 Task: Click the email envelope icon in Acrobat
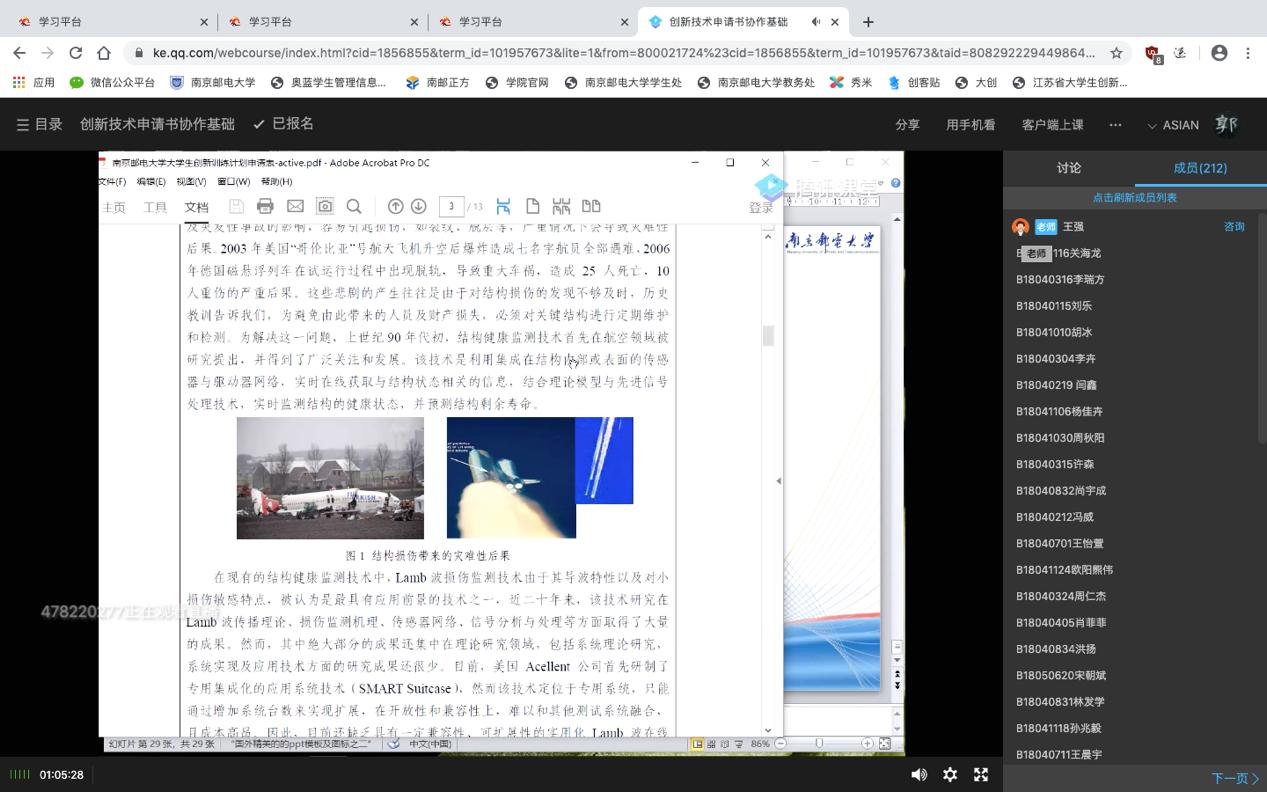tap(295, 206)
